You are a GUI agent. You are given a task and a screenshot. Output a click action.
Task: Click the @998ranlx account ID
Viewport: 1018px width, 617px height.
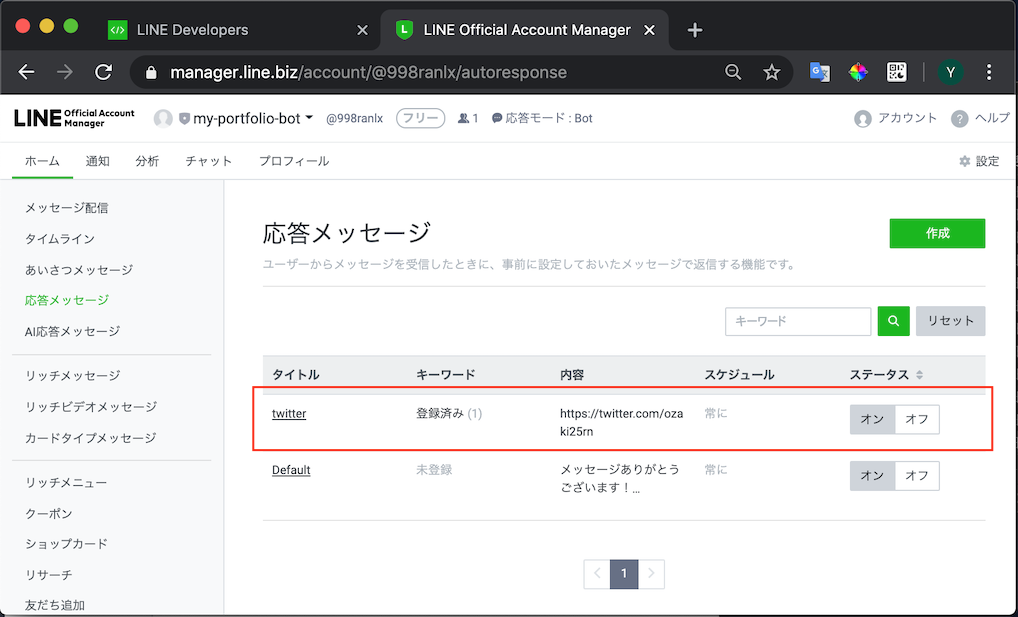(354, 118)
